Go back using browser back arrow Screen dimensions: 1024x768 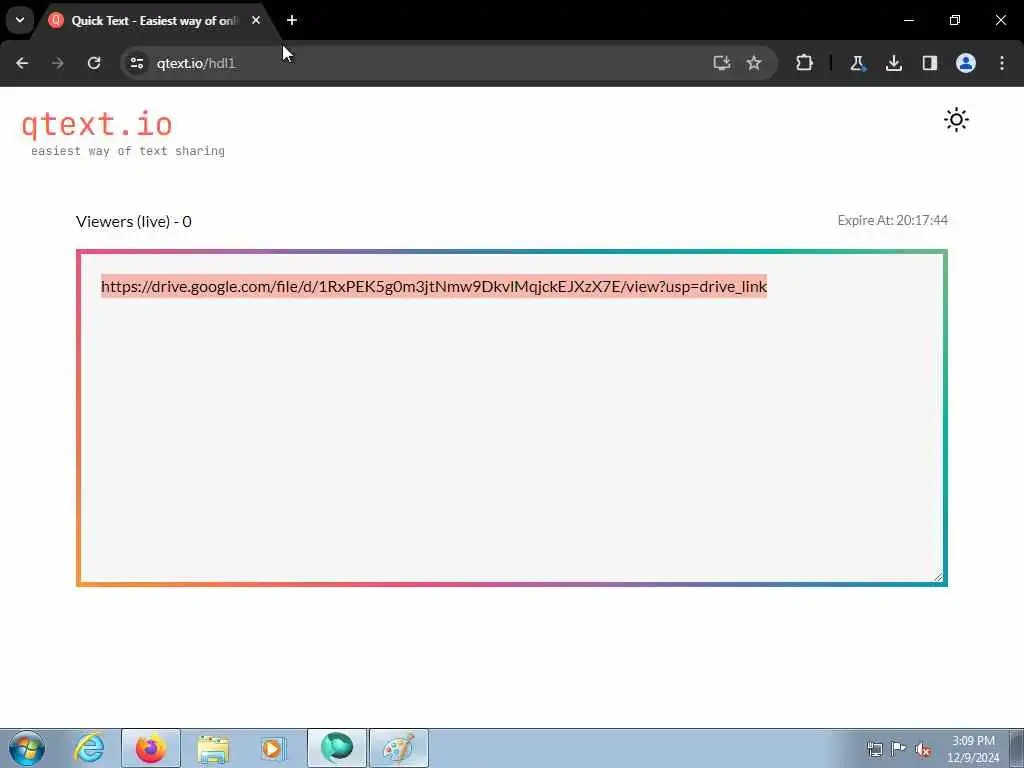tap(22, 63)
